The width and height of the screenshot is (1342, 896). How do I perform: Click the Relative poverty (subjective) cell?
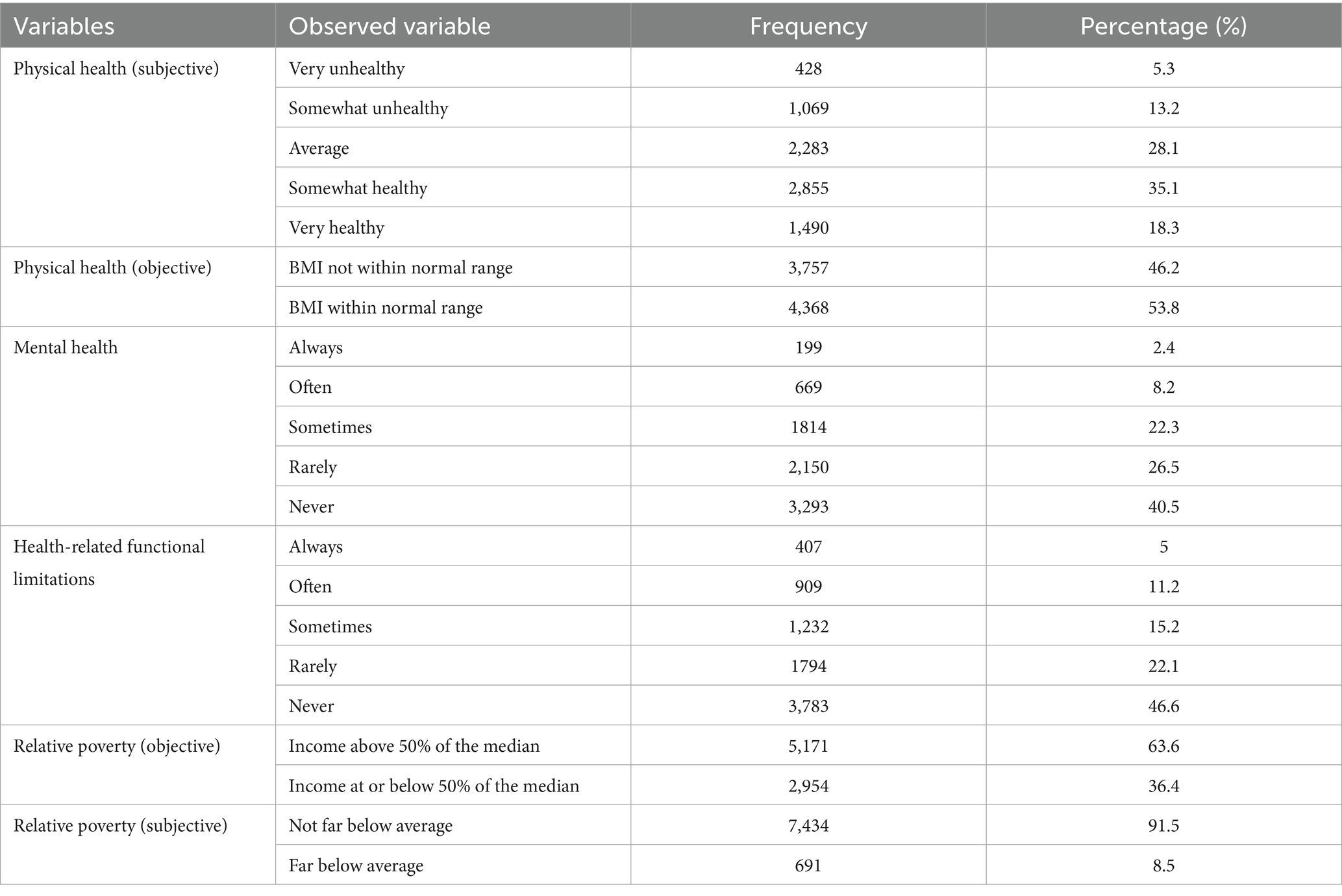(x=120, y=826)
